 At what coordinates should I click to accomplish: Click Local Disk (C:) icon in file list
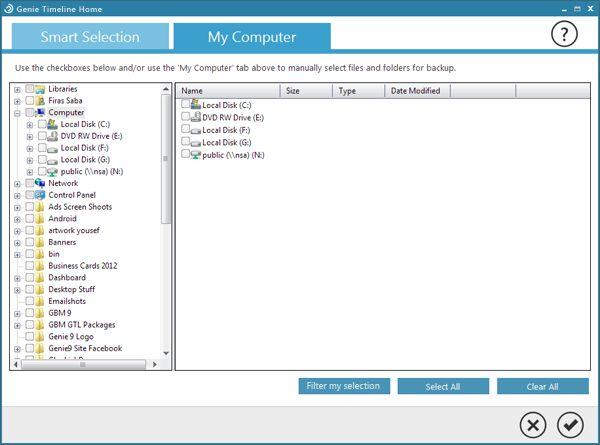coord(196,104)
